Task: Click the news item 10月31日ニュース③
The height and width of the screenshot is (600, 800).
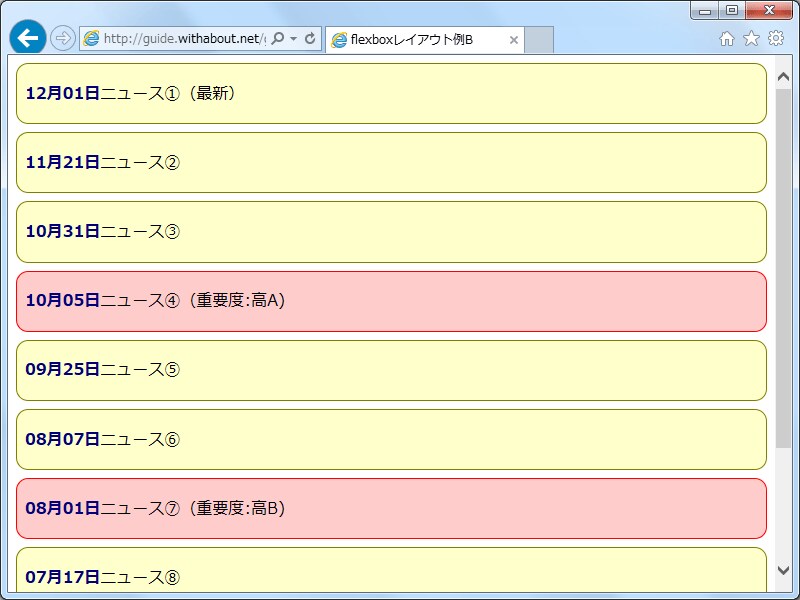Action: 391,232
